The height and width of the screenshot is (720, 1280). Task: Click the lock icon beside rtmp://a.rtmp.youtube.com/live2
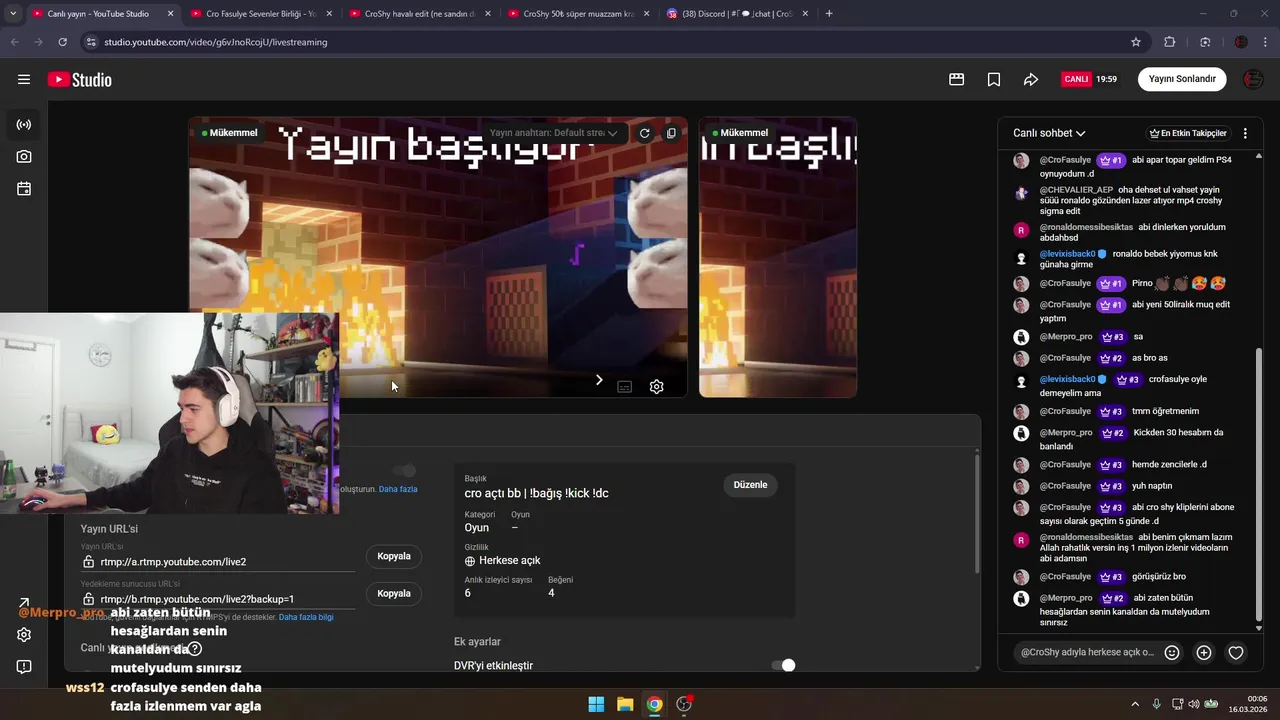coord(89,562)
